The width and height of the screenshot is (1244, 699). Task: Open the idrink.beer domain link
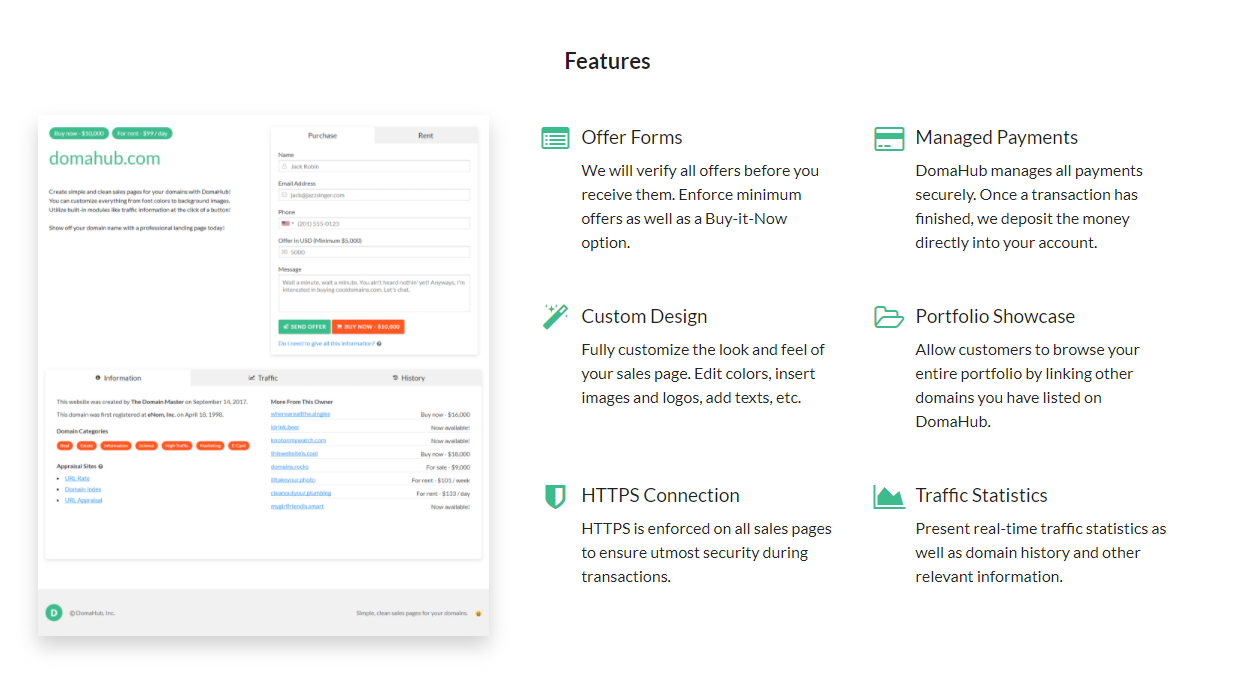click(285, 427)
